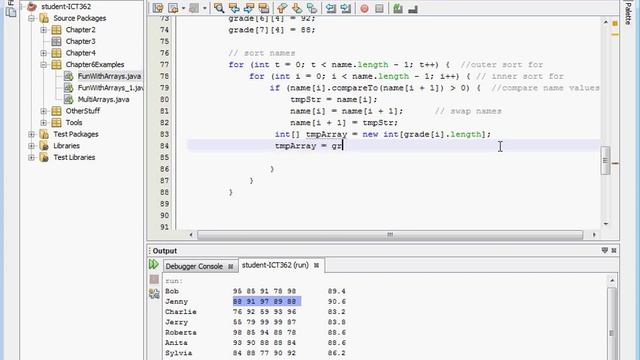Click the Uncomment icon
This screenshot has width=640, height=360.
413,8
